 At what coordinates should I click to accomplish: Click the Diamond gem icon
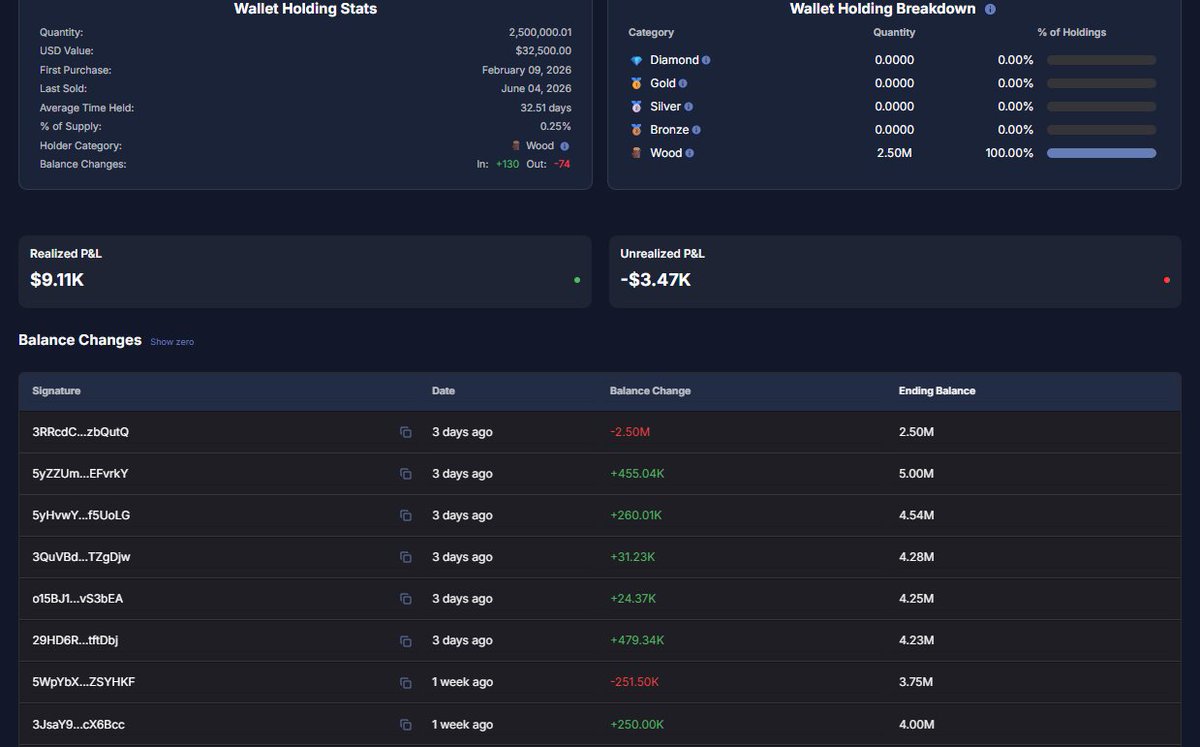(x=636, y=60)
